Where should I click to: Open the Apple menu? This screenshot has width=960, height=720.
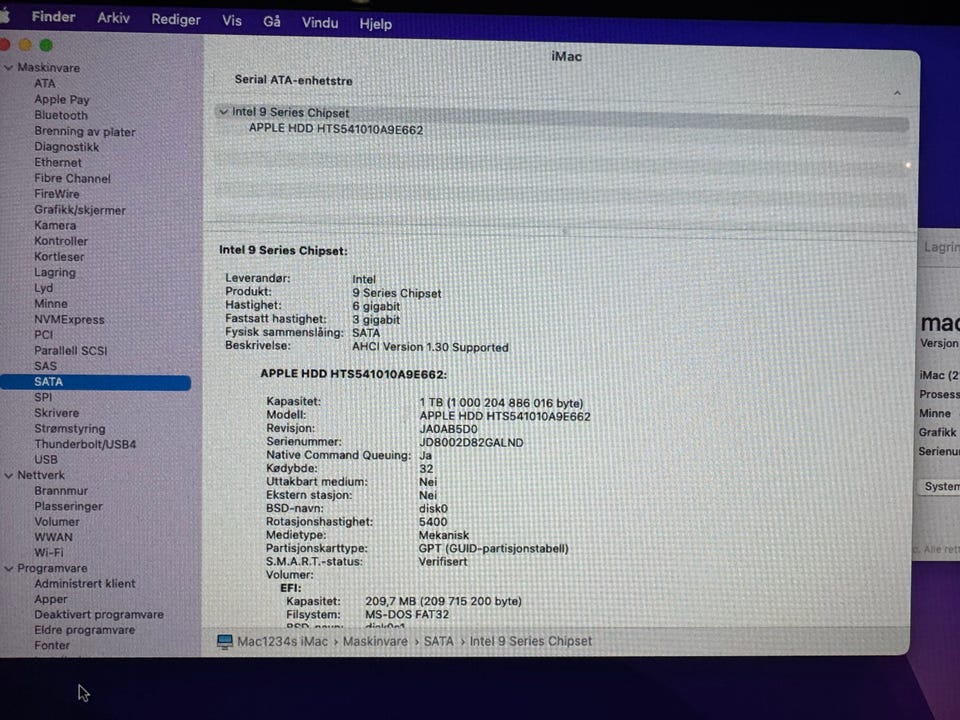click(x=4, y=15)
